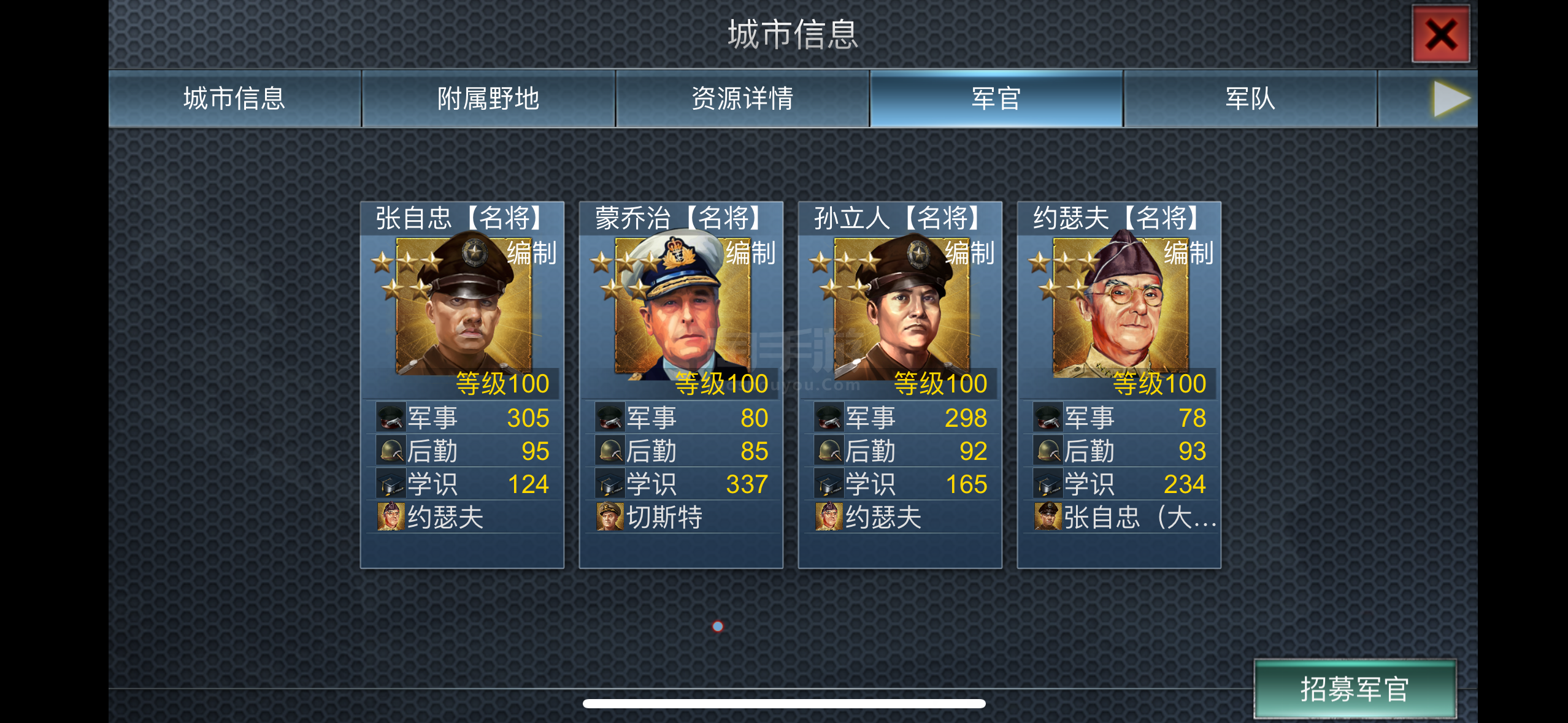Open 张自忠 officer portrait

464,307
